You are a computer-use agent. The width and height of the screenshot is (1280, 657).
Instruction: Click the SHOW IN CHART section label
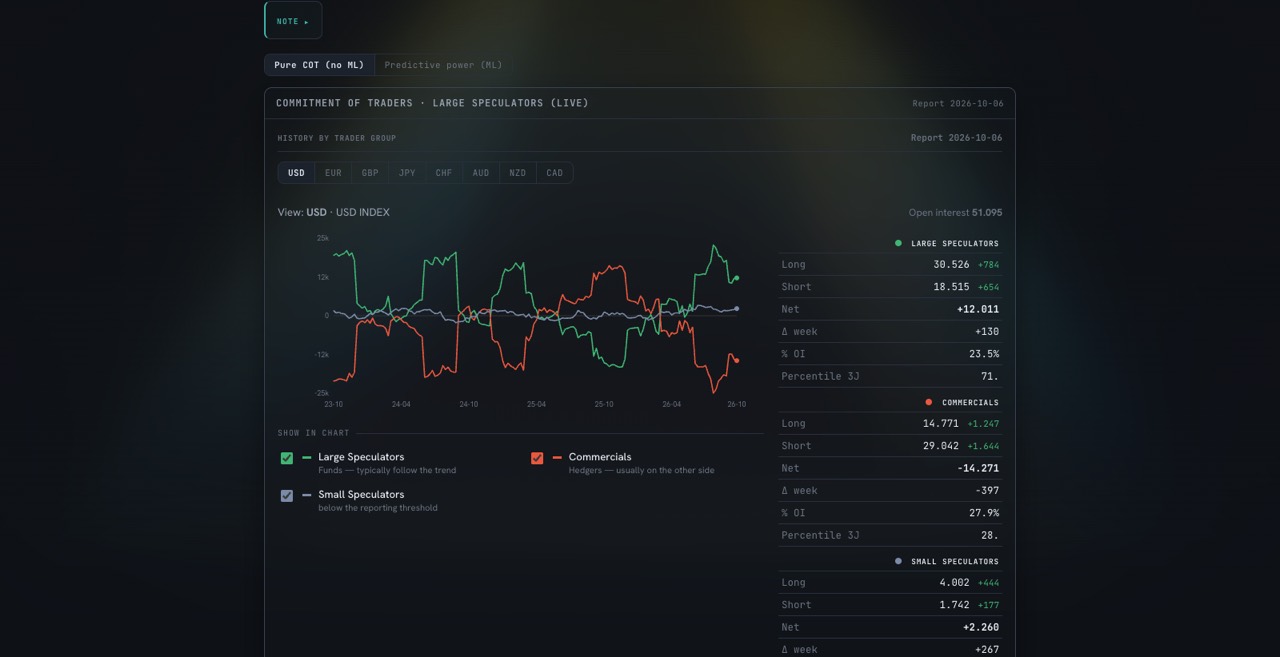point(314,433)
